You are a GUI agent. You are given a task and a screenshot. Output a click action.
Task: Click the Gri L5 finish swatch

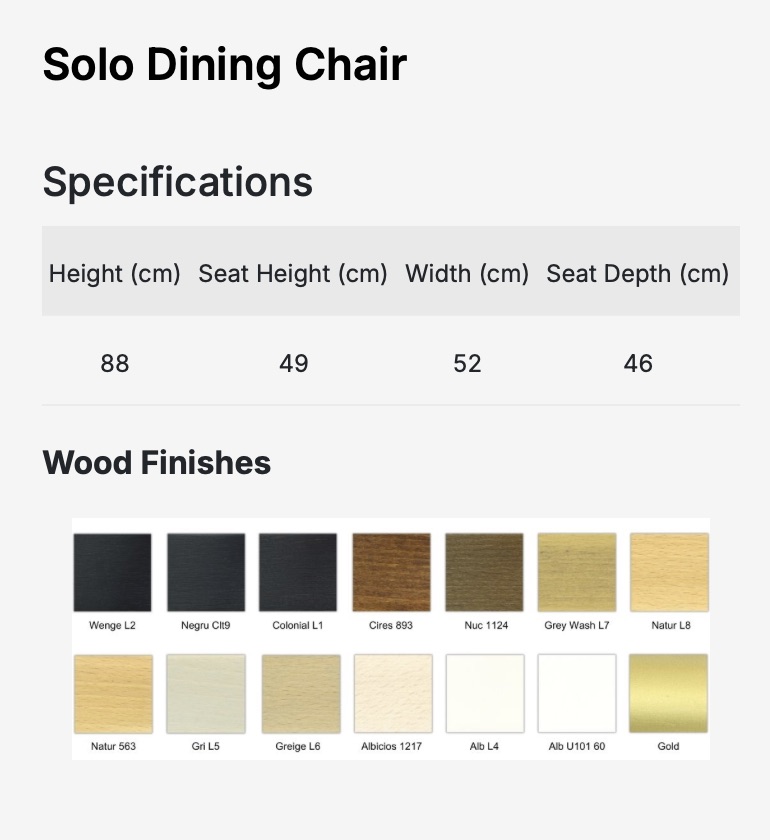point(205,694)
